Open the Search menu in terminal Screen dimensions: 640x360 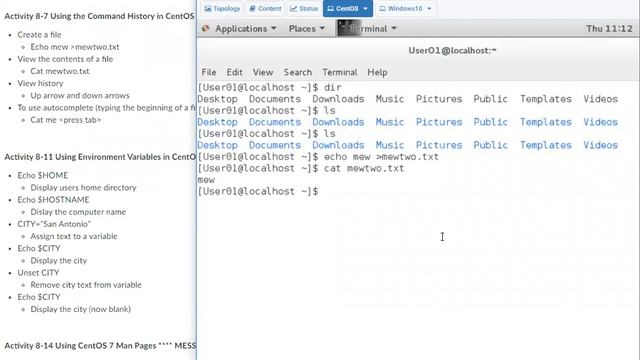(298, 72)
